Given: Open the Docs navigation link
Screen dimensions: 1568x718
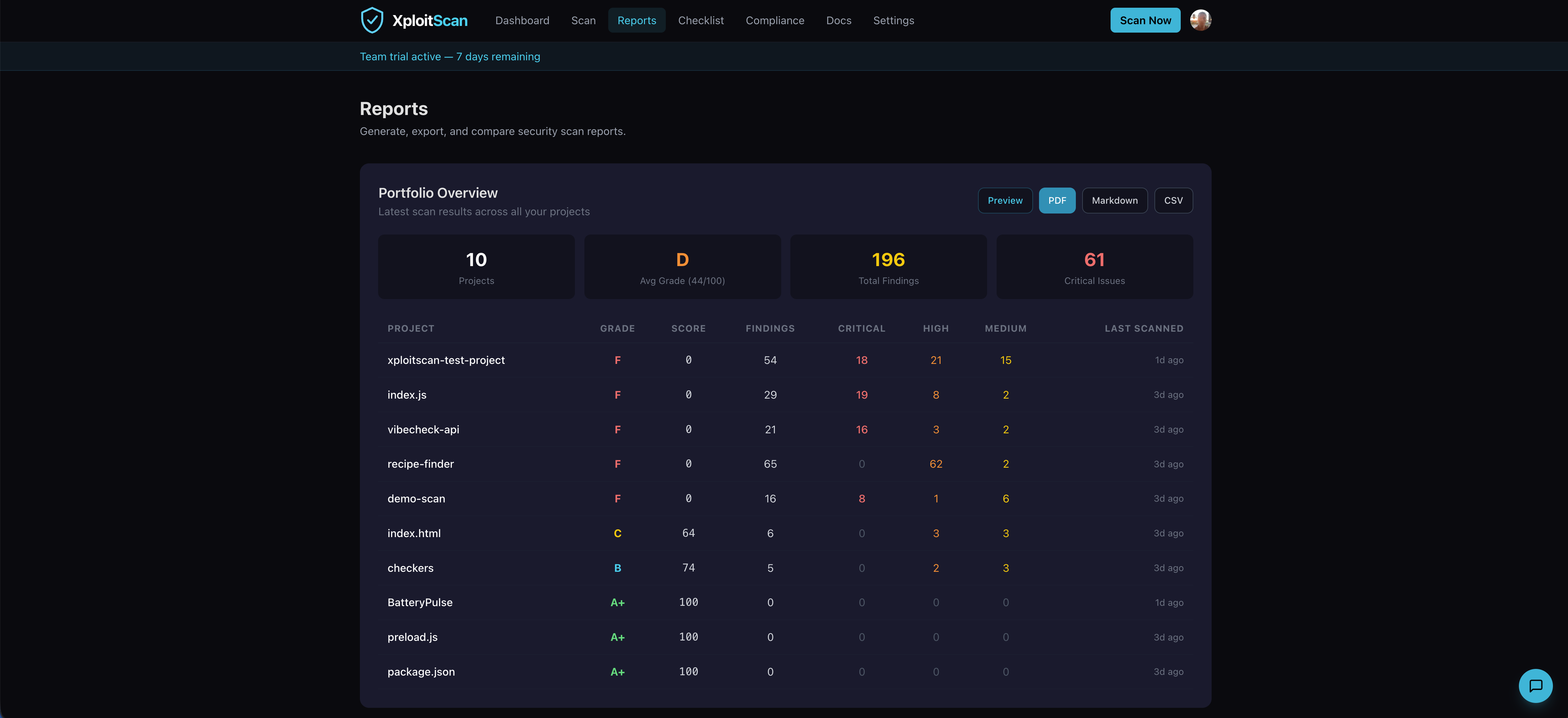Looking at the screenshot, I should [838, 21].
